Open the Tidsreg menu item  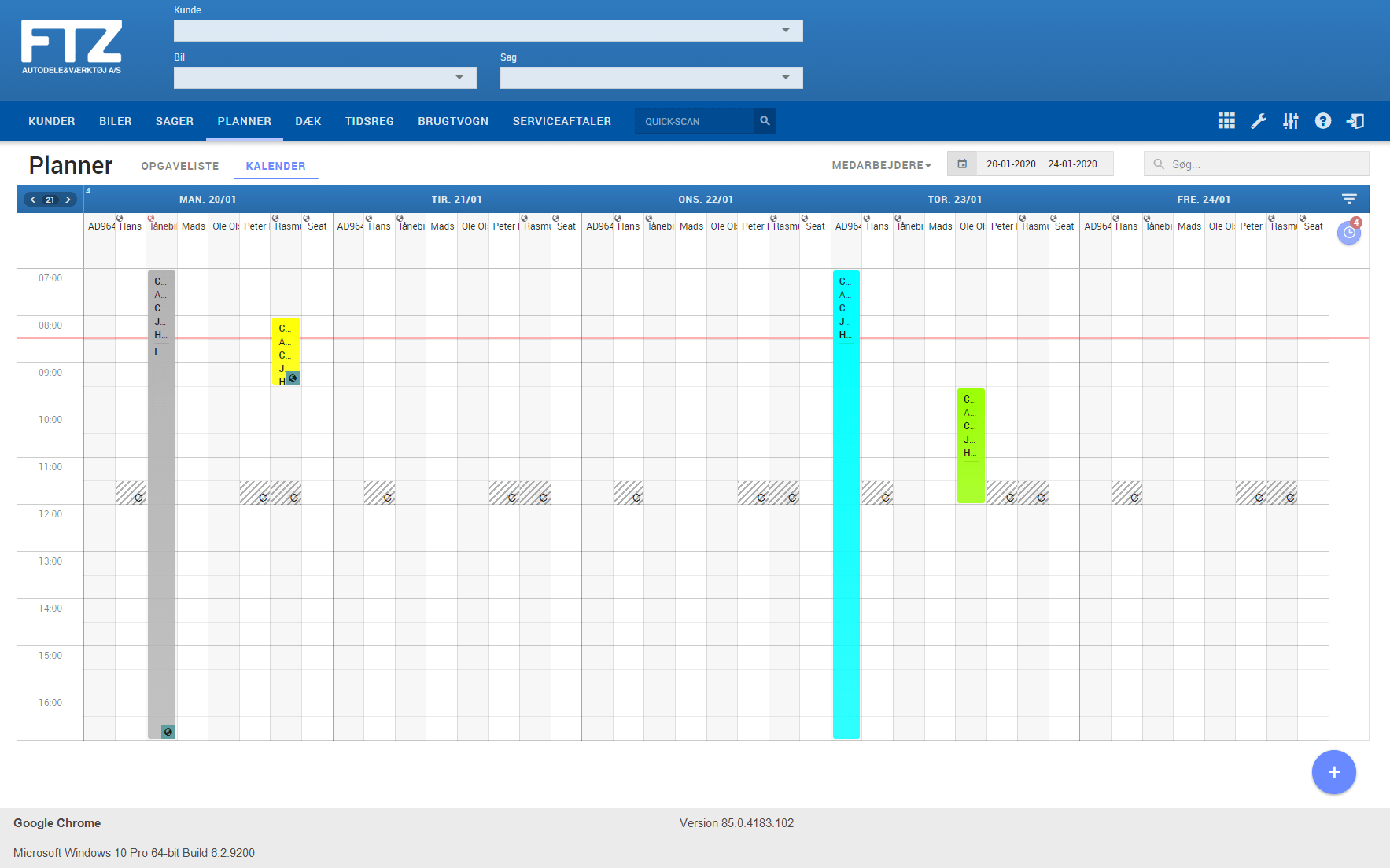[369, 121]
